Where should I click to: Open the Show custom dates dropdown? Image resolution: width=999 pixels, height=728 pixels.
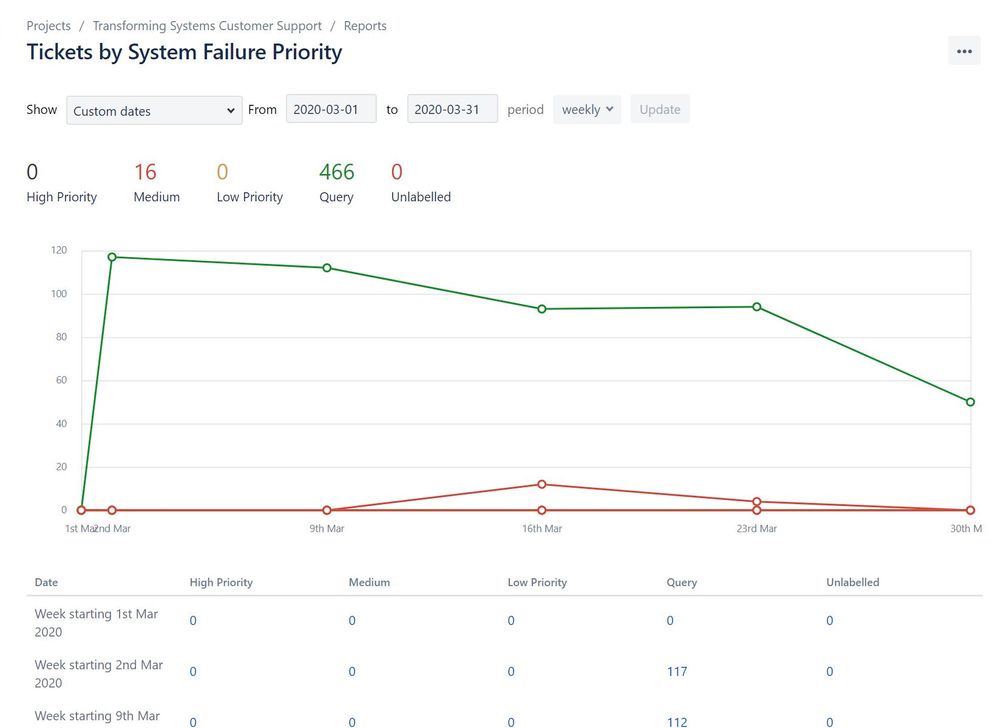click(154, 111)
